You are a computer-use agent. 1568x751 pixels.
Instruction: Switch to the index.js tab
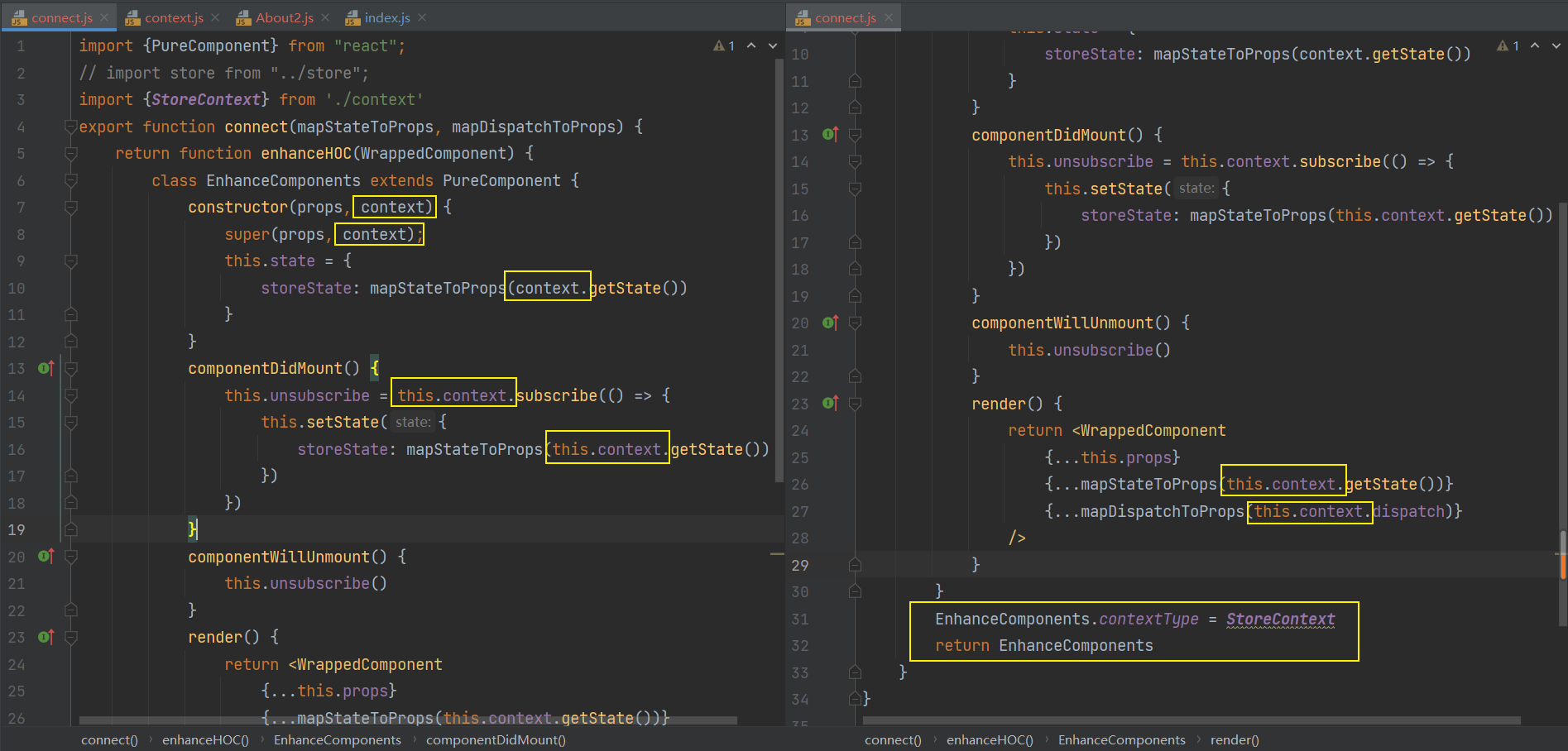(387, 17)
